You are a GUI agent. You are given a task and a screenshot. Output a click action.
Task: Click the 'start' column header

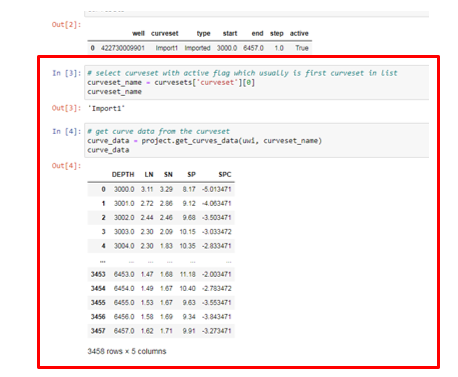click(x=230, y=33)
